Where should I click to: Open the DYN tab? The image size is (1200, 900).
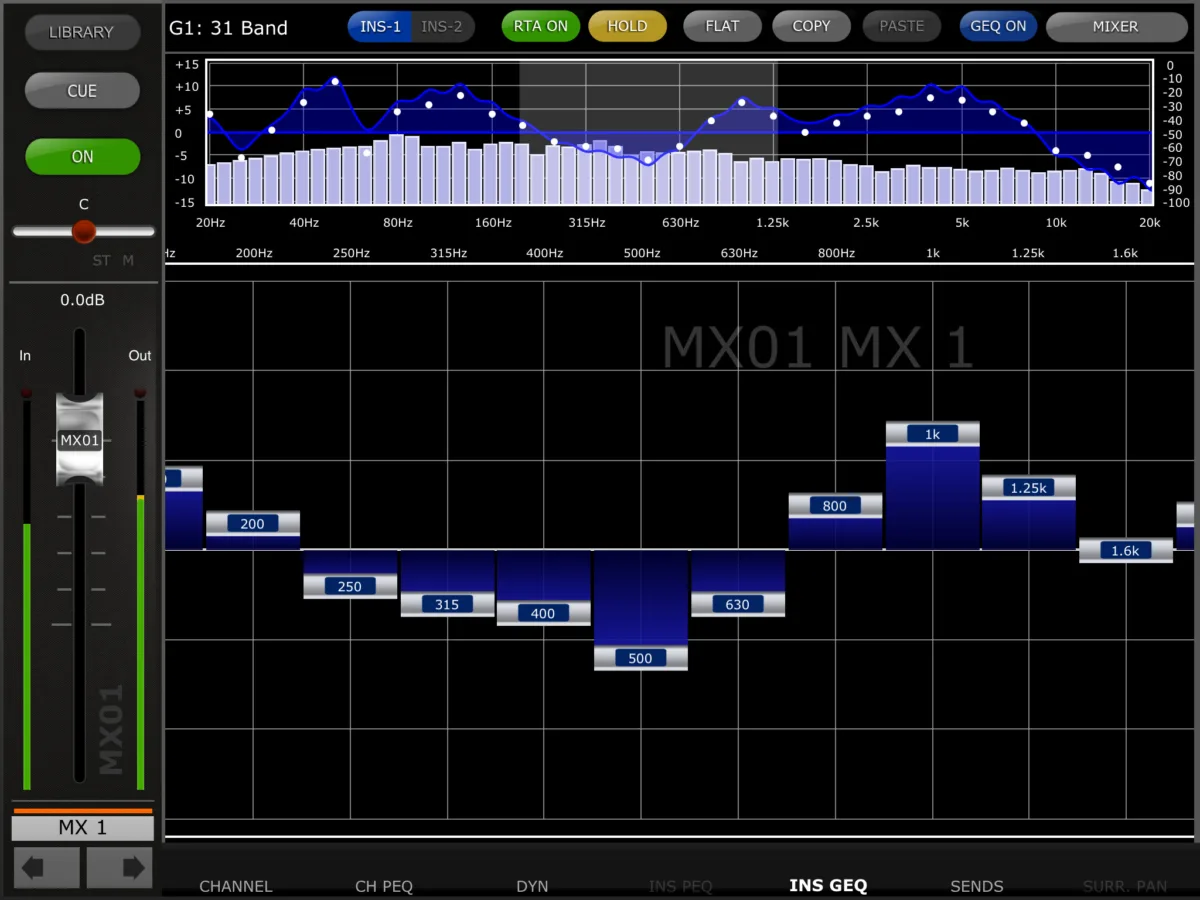coord(532,886)
